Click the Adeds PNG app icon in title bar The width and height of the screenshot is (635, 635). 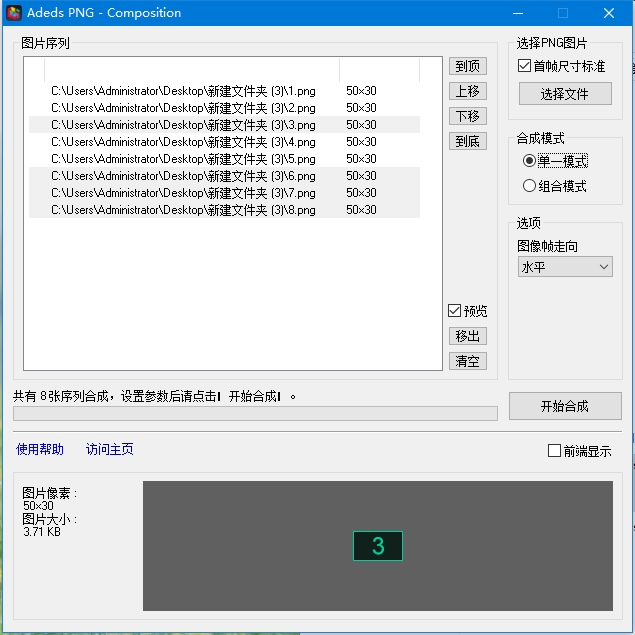[x=14, y=13]
